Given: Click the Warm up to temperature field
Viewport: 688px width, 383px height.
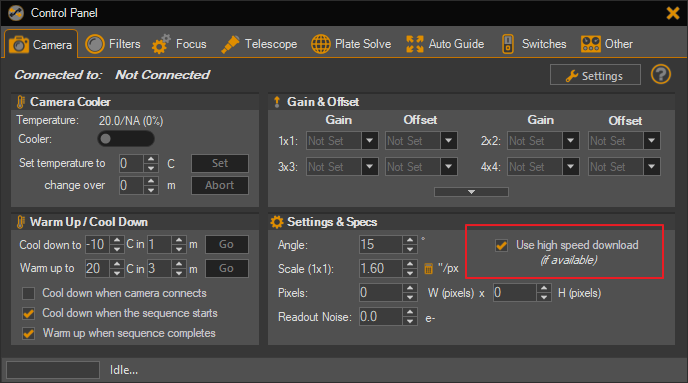Looking at the screenshot, I should click(x=97, y=268).
